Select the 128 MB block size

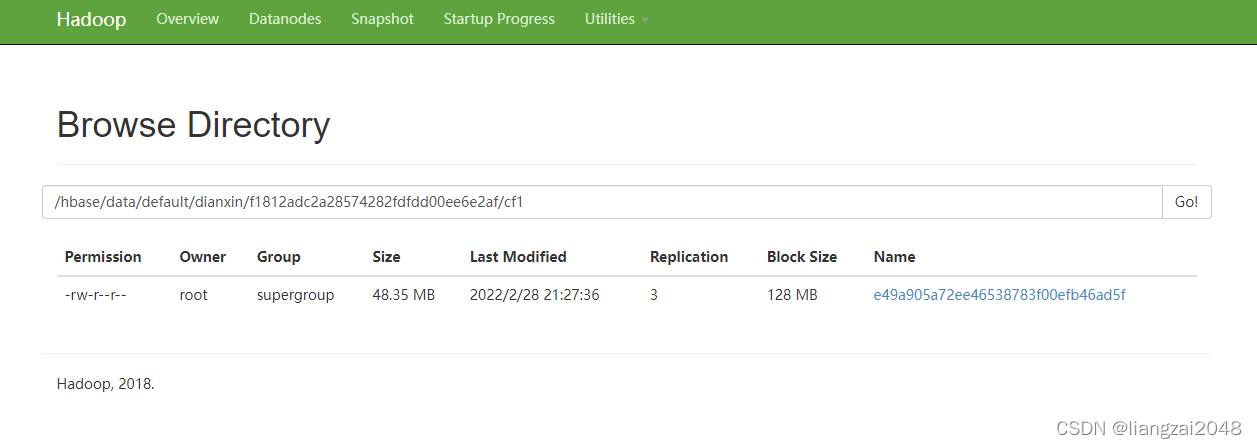coord(792,295)
